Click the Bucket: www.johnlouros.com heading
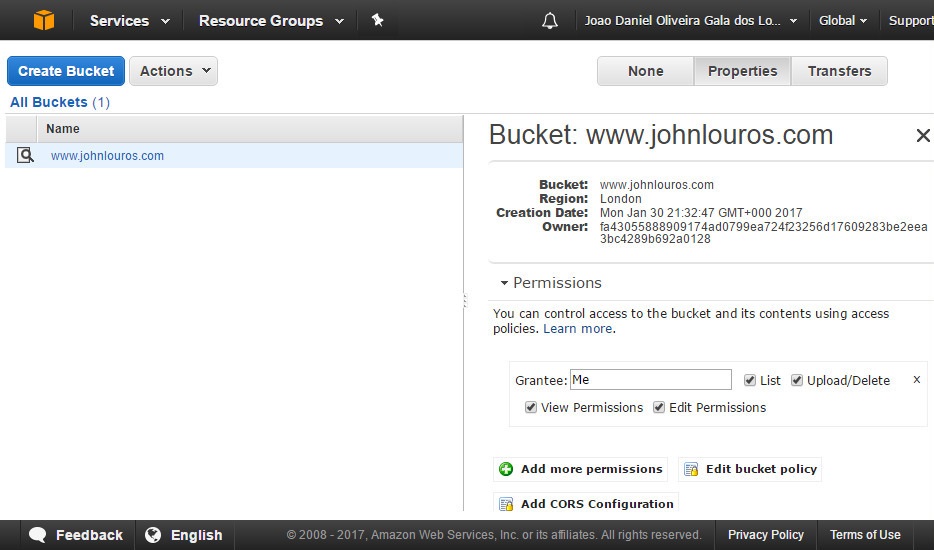This screenshot has width=934, height=550. 661,135
